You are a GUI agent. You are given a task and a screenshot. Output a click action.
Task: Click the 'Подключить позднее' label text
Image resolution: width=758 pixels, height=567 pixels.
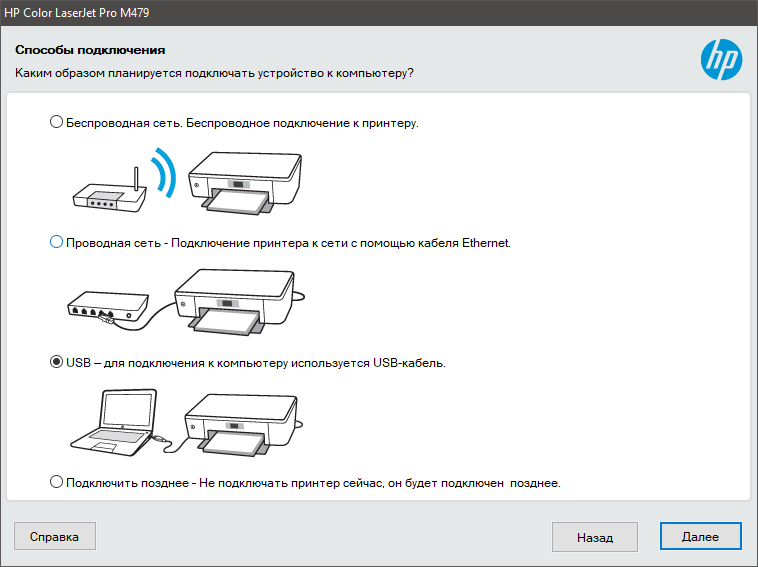pyautogui.click(x=313, y=483)
